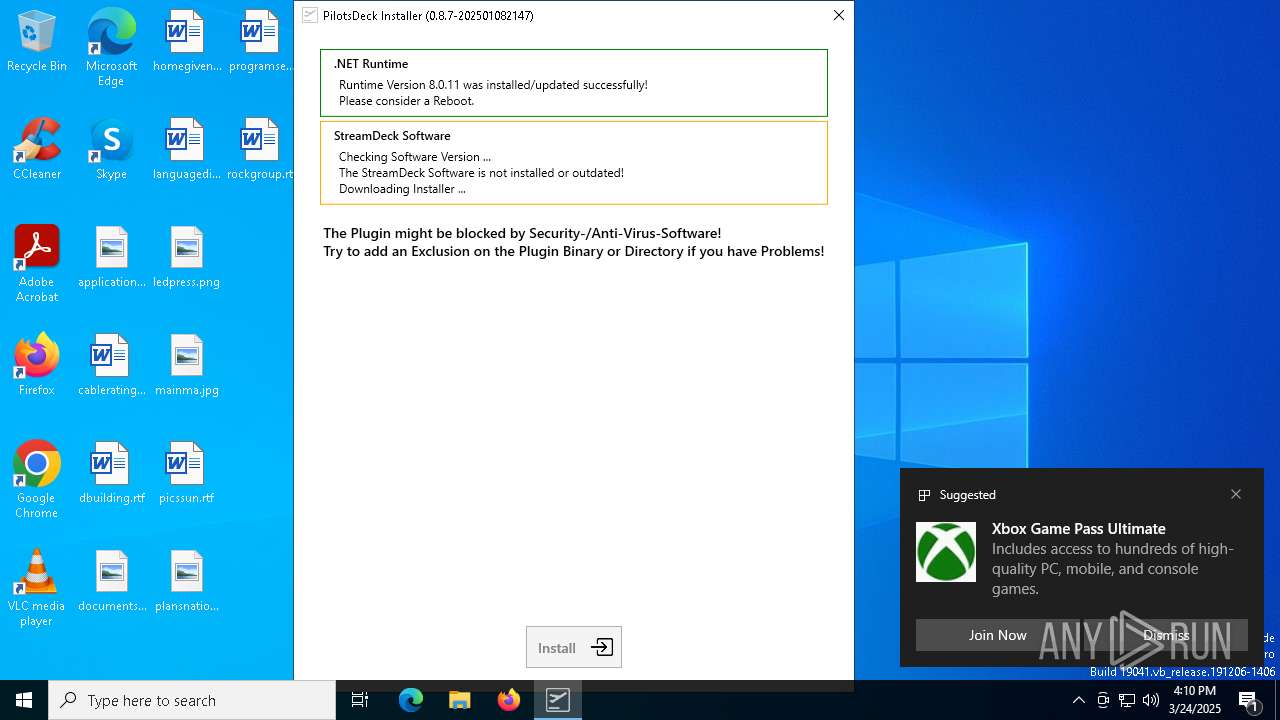Viewport: 1280px width, 720px height.
Task: Click the .NET Runtime section heading
Action: pos(371,63)
